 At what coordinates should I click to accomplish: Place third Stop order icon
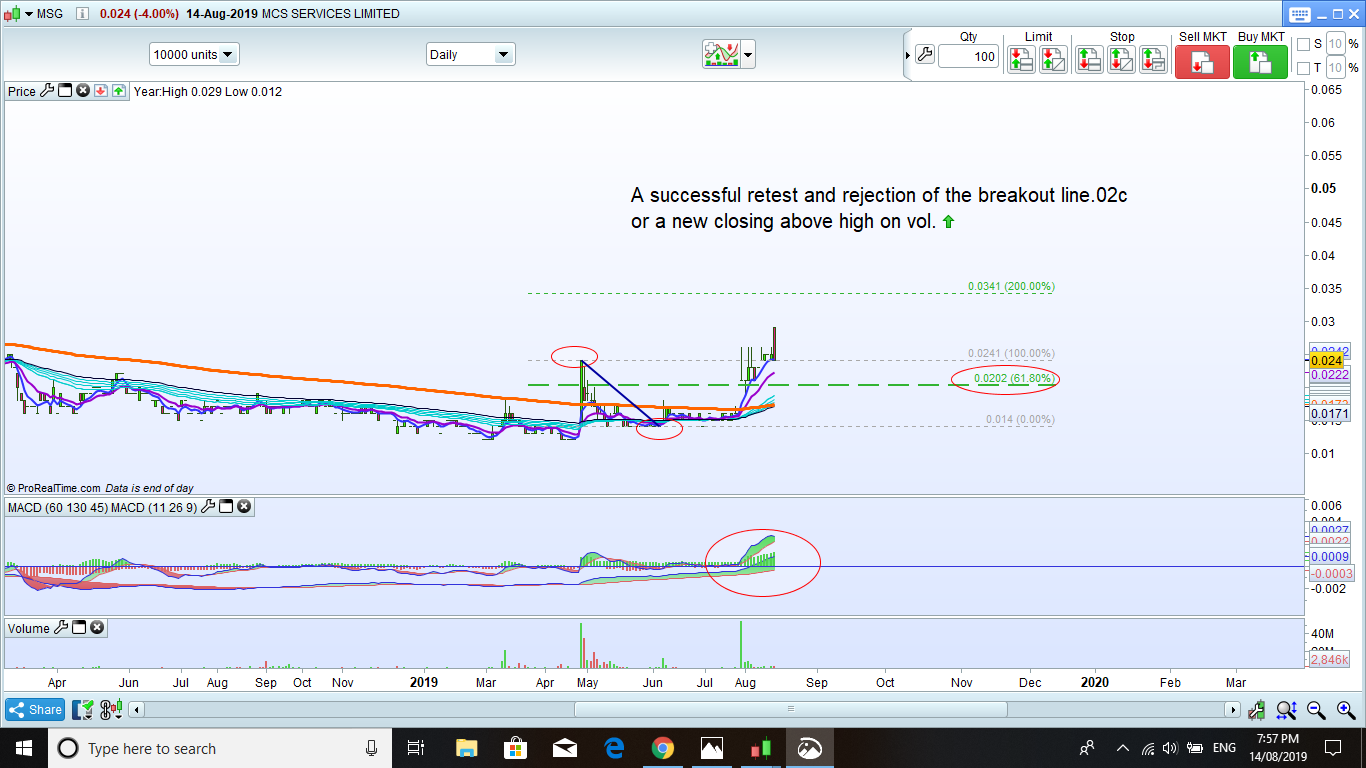[x=1154, y=60]
